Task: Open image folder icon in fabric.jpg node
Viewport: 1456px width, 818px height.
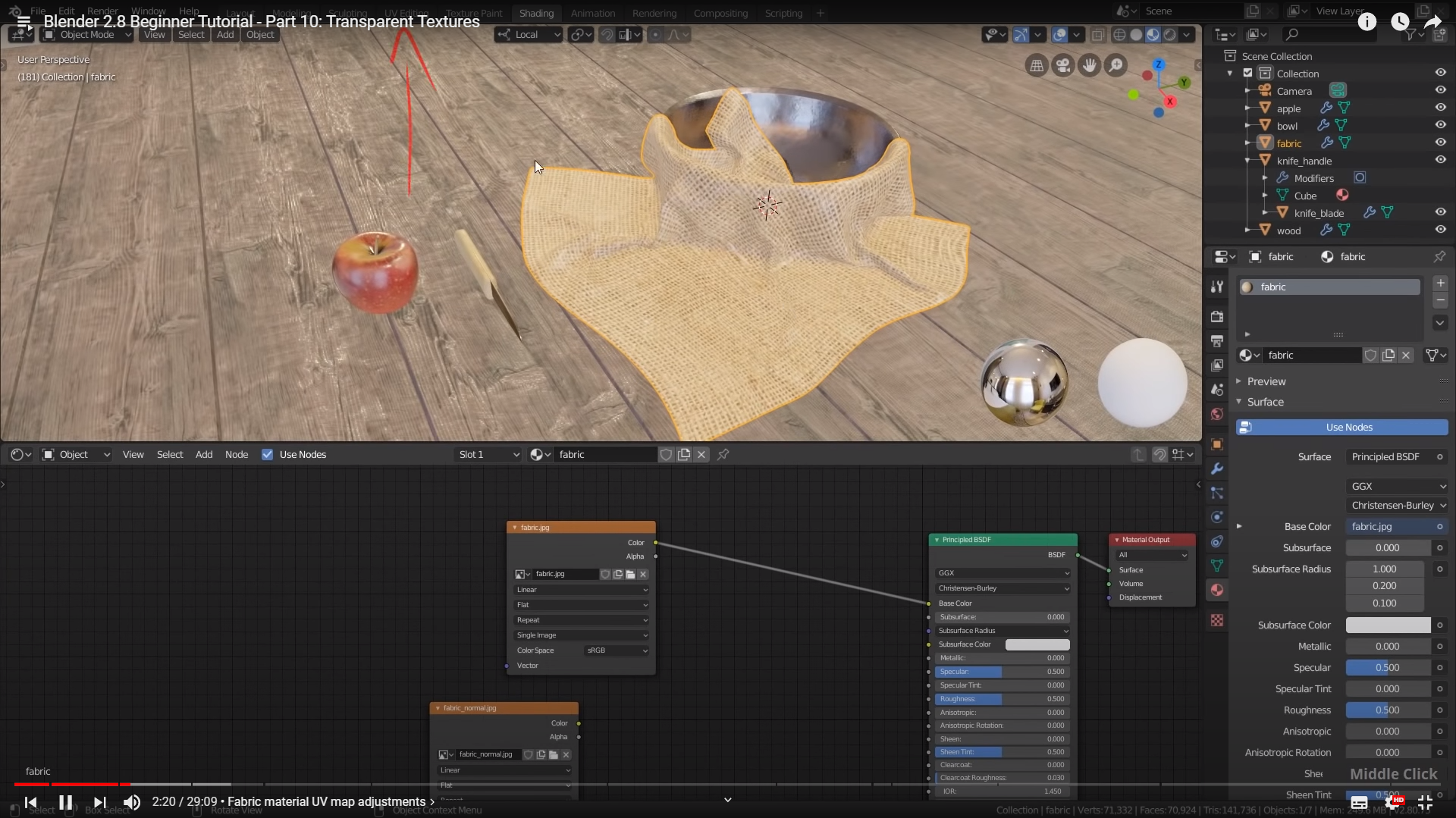Action: [x=630, y=574]
